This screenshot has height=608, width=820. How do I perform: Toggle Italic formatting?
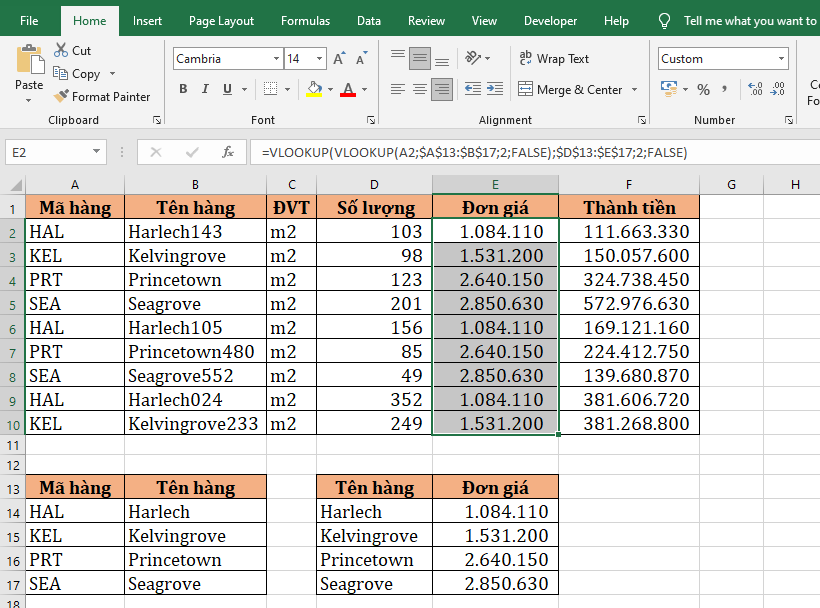(x=207, y=90)
